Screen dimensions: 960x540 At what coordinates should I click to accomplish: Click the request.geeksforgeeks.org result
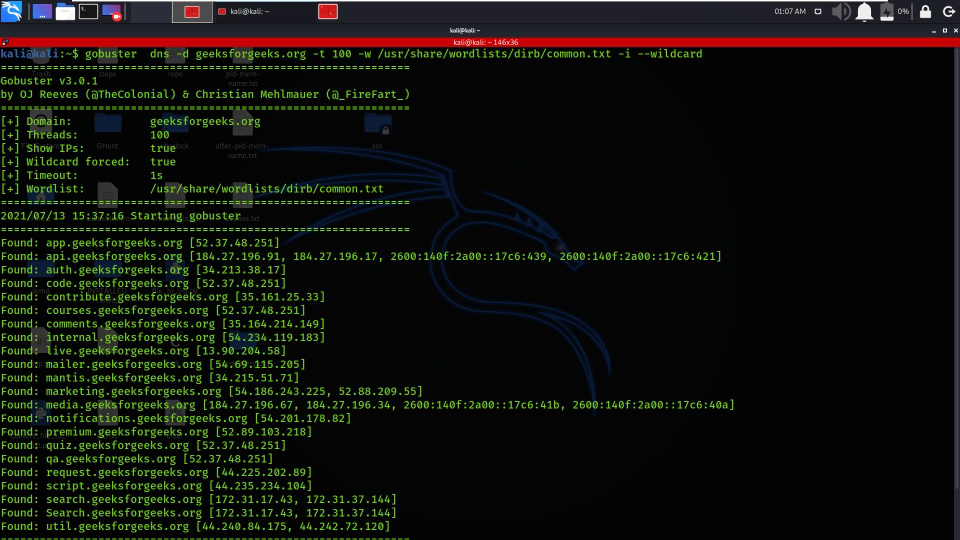tap(156, 472)
